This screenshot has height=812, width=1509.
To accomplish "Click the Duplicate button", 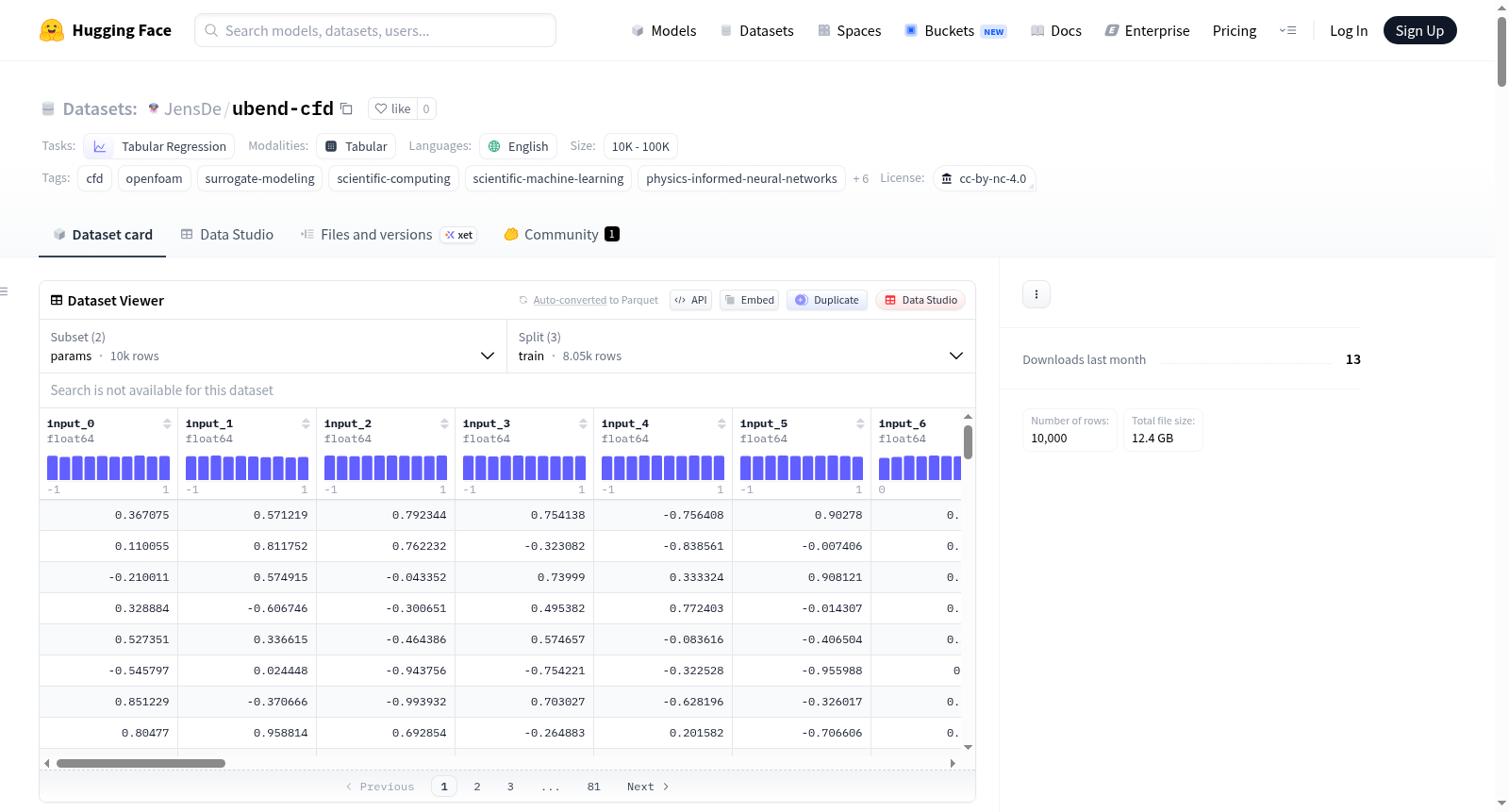I will [827, 300].
